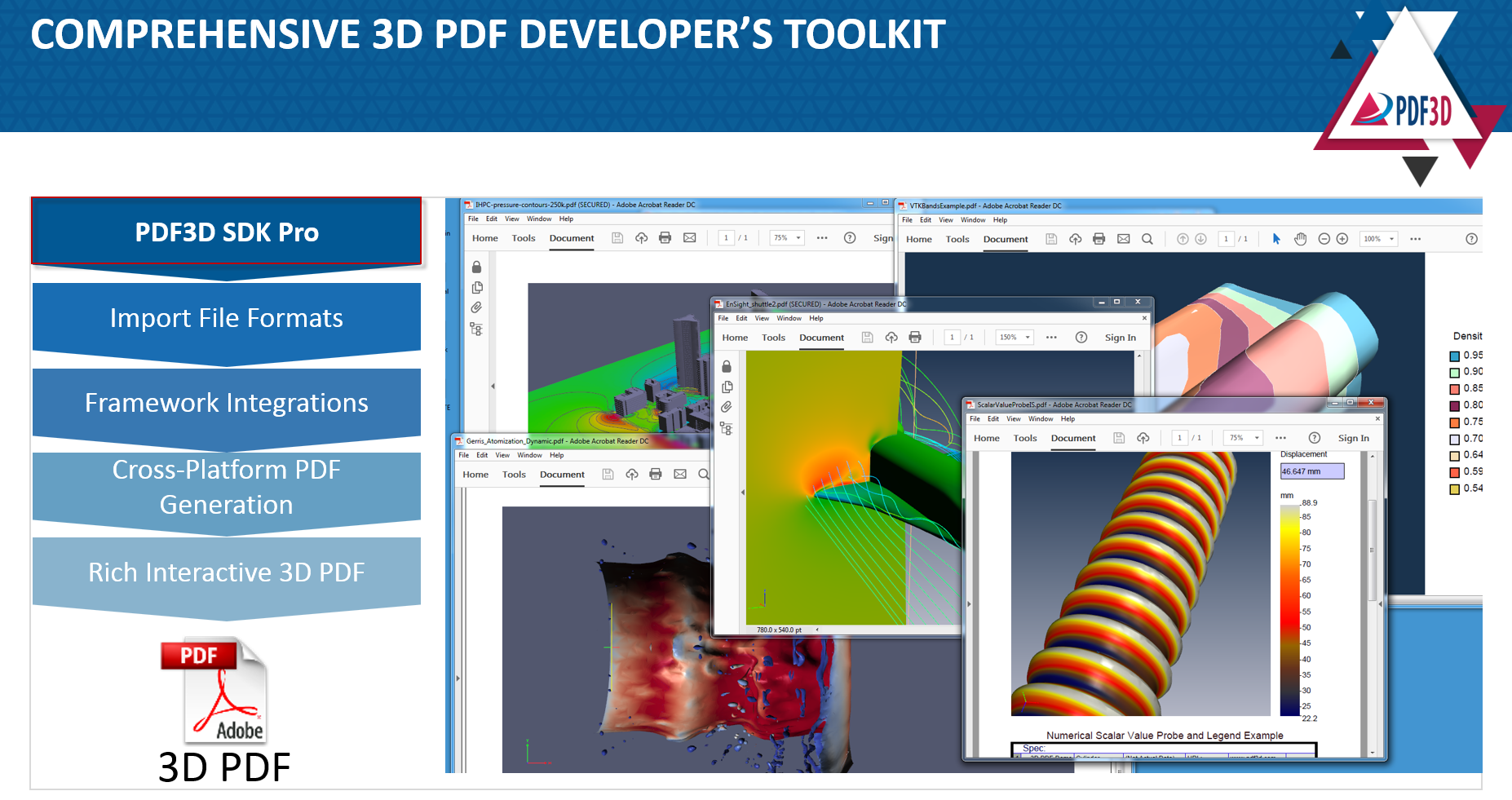Image resolution: width=1512 pixels, height=800 pixels.
Task: Expand the left pane arrow in EnSight_shuttle2
Action: pyautogui.click(x=743, y=493)
